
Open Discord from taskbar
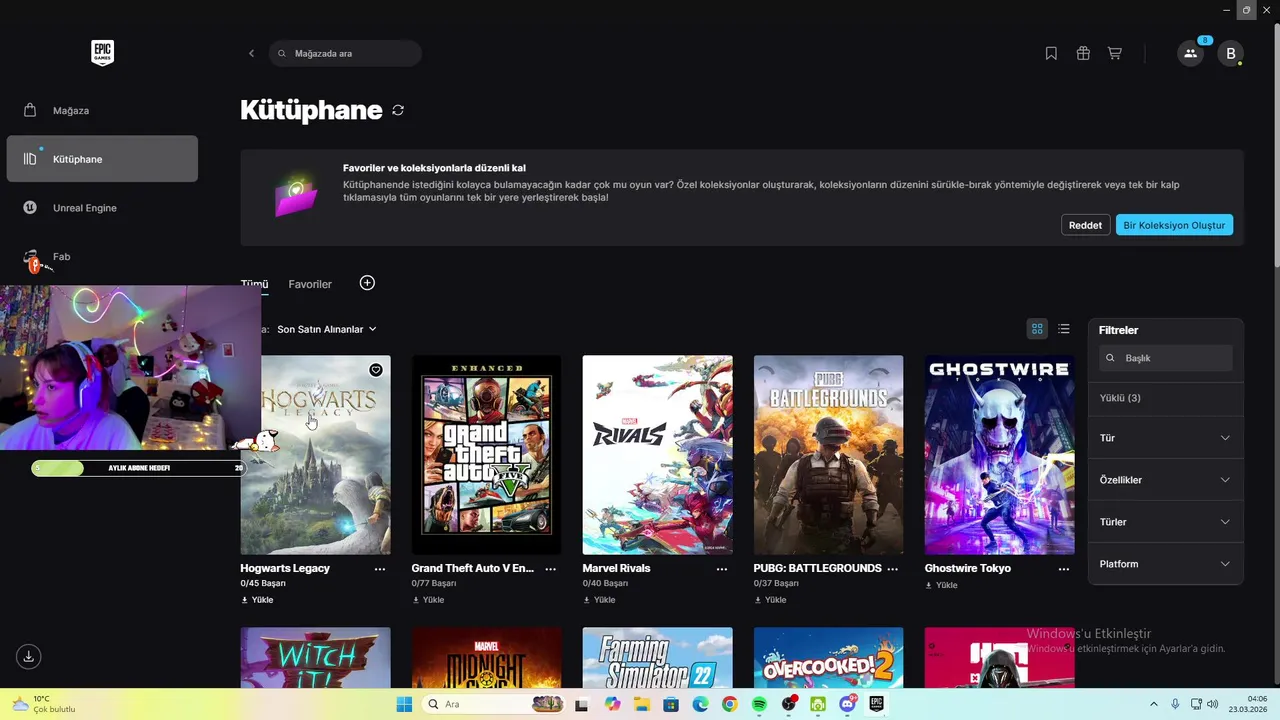848,704
